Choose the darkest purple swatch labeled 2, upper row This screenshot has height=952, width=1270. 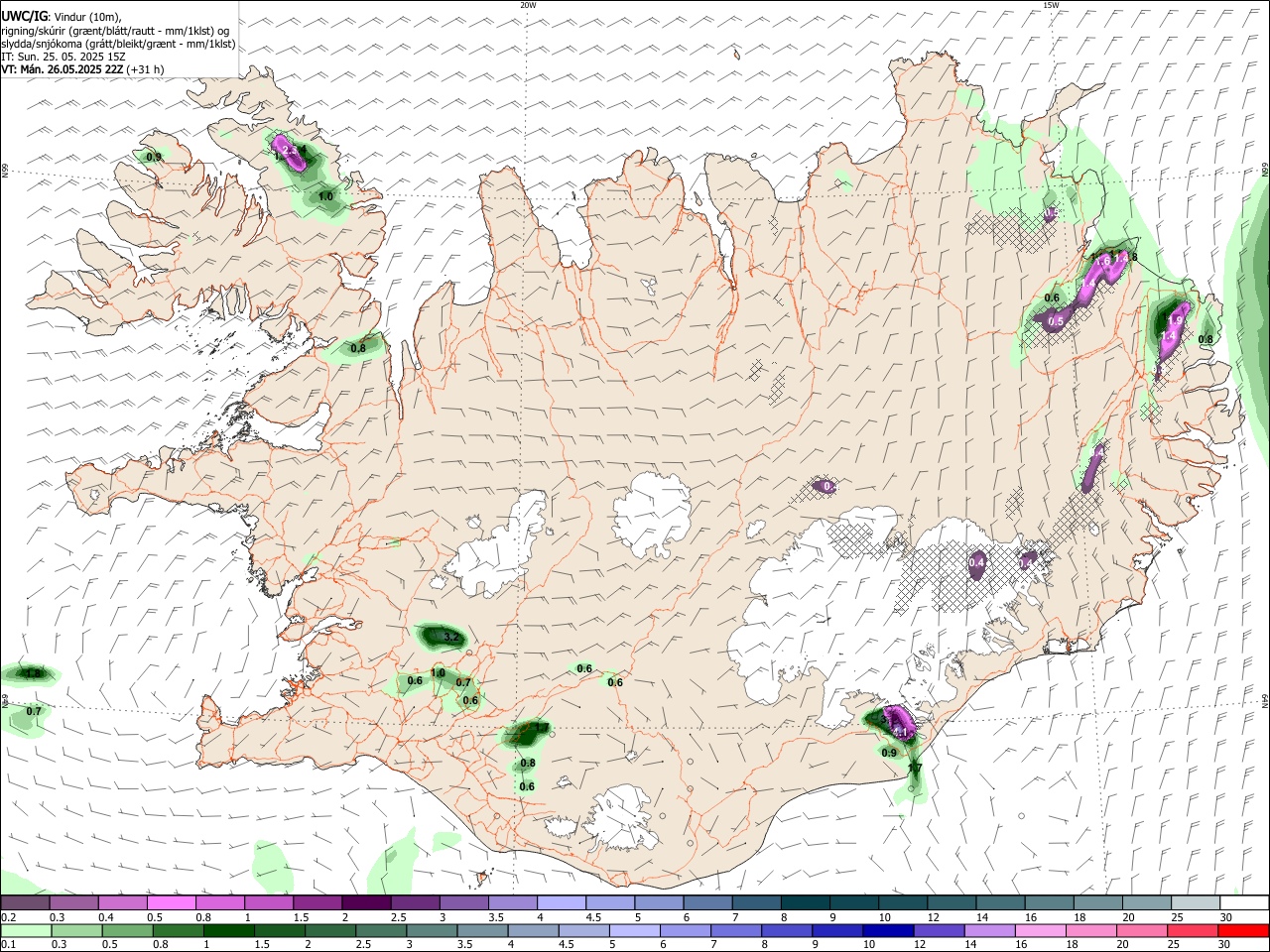click(x=365, y=902)
